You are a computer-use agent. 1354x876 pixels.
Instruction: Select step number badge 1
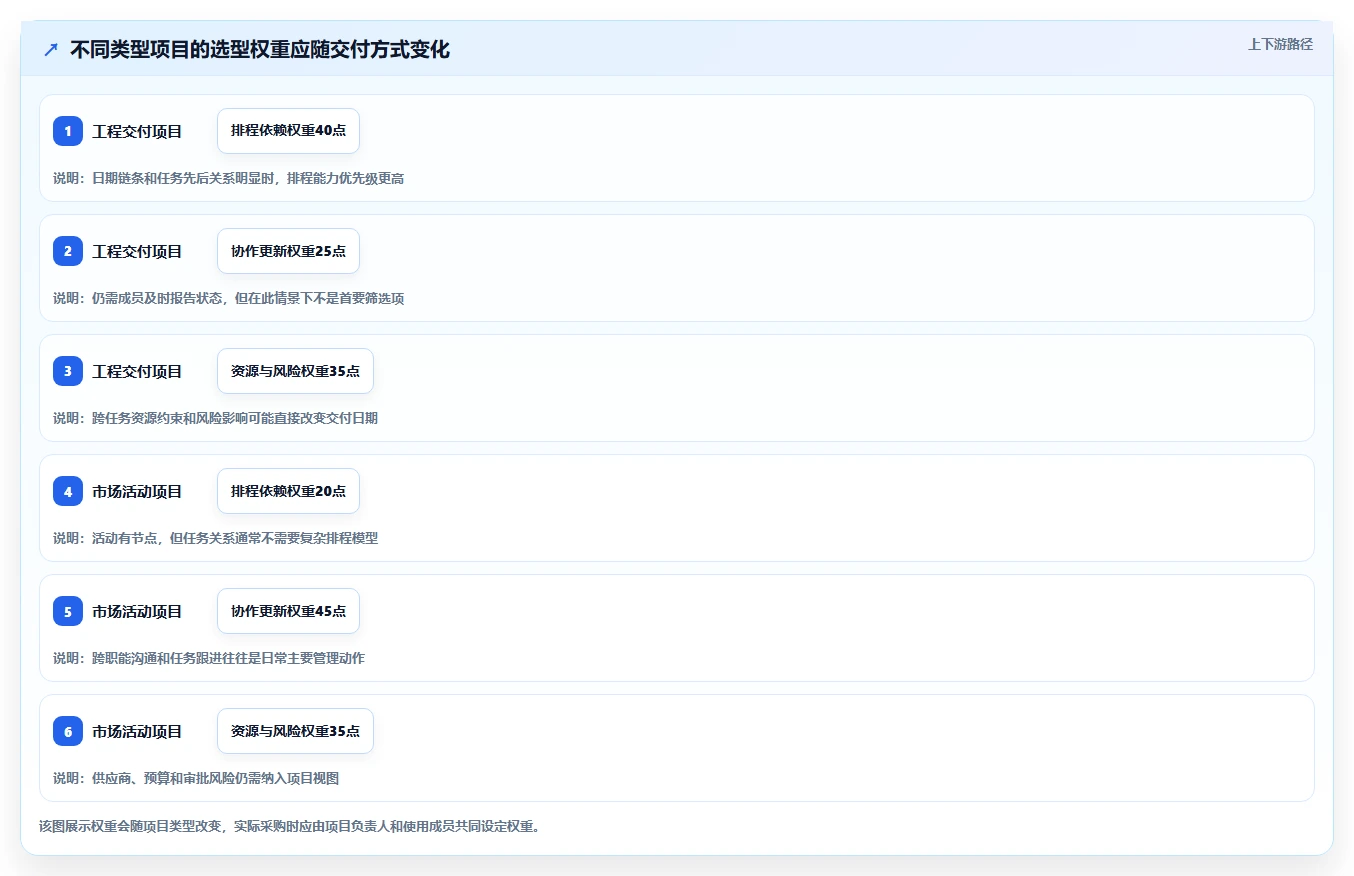68,131
